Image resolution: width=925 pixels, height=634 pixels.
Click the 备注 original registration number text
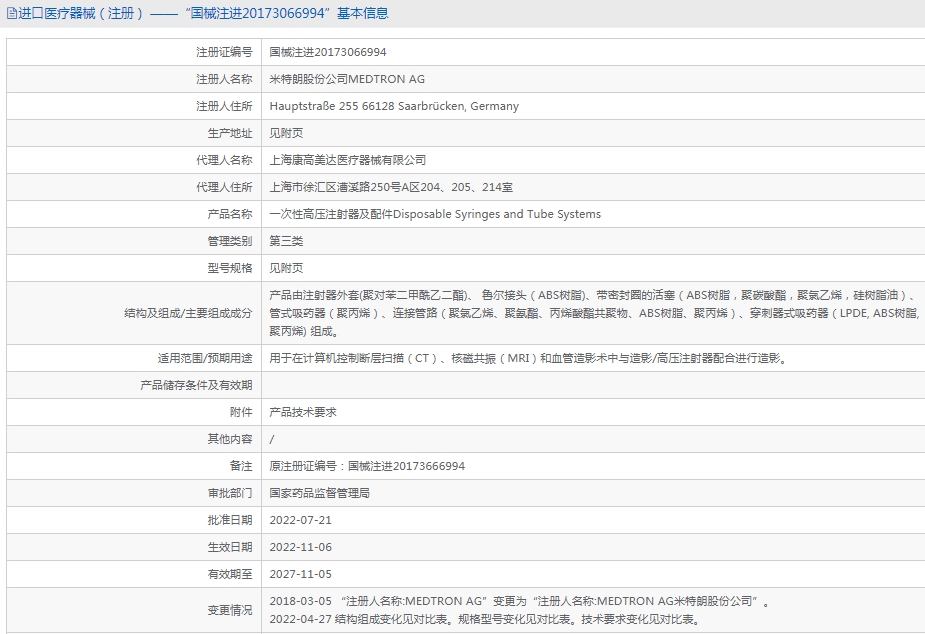point(367,466)
